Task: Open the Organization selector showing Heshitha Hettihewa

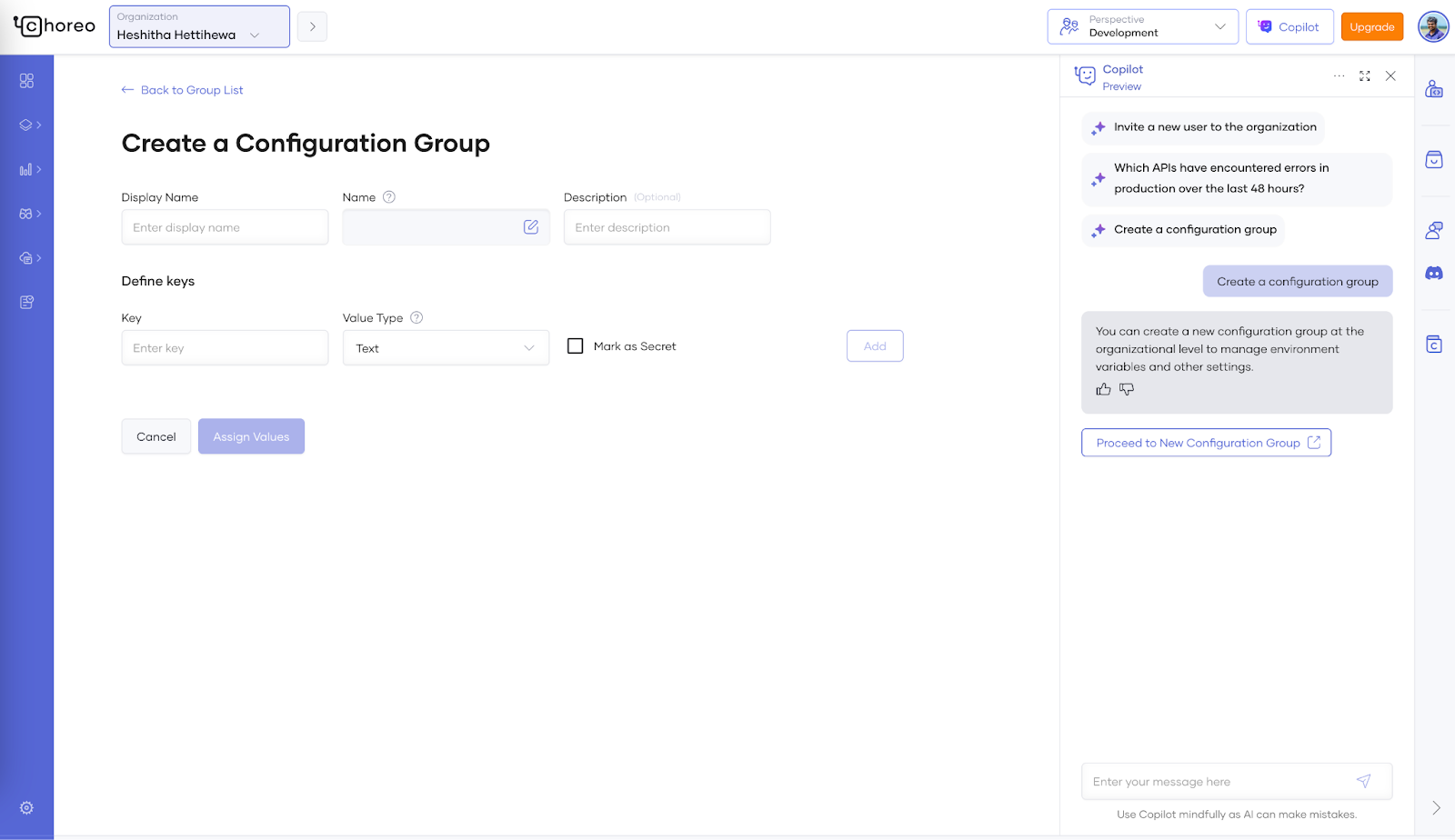Action: click(x=198, y=26)
